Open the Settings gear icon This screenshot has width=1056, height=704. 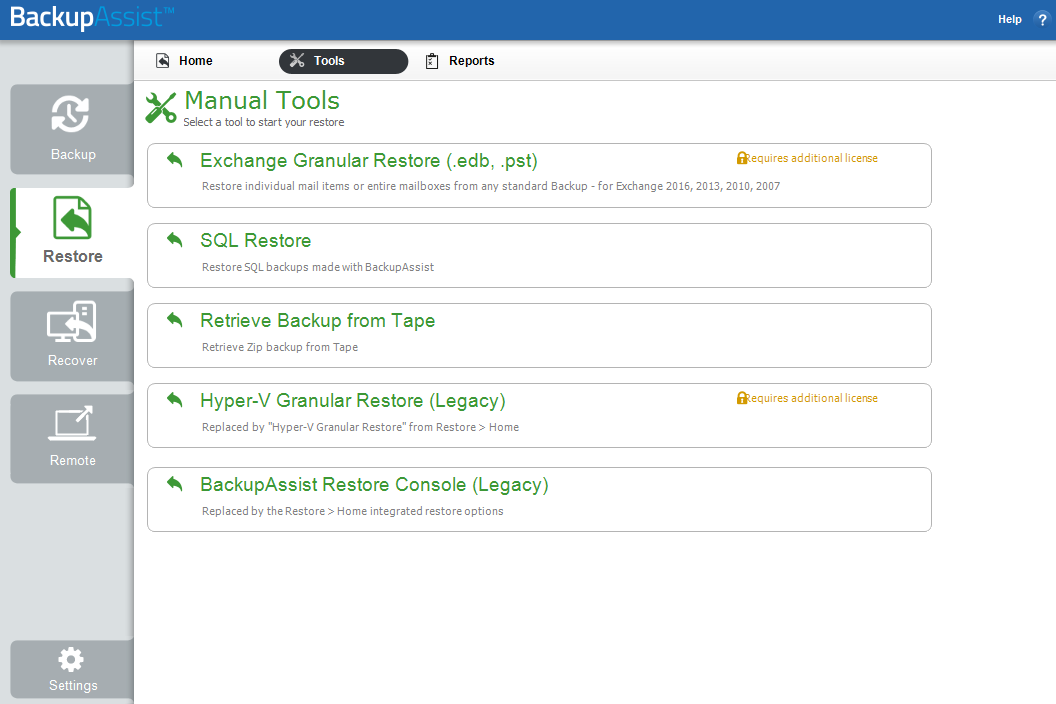[x=71, y=660]
